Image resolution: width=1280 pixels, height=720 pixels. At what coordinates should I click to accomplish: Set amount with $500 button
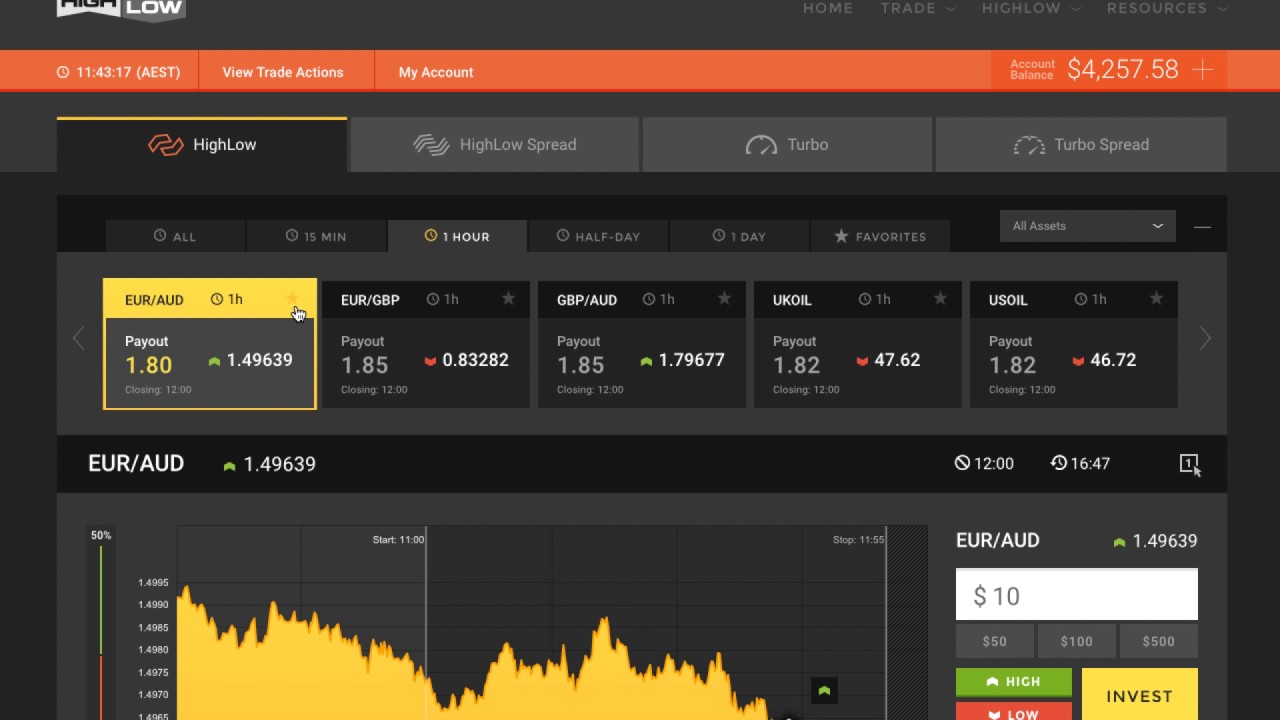[1158, 641]
